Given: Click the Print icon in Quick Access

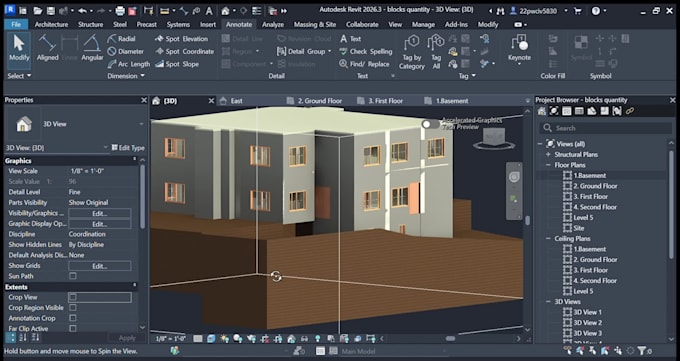Looking at the screenshot, I should point(120,10).
